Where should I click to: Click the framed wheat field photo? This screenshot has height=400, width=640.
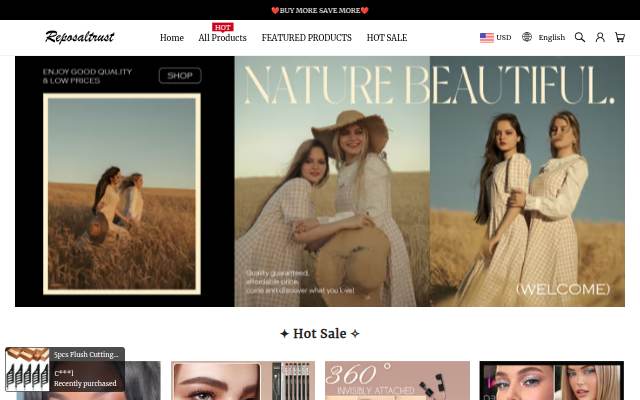122,194
